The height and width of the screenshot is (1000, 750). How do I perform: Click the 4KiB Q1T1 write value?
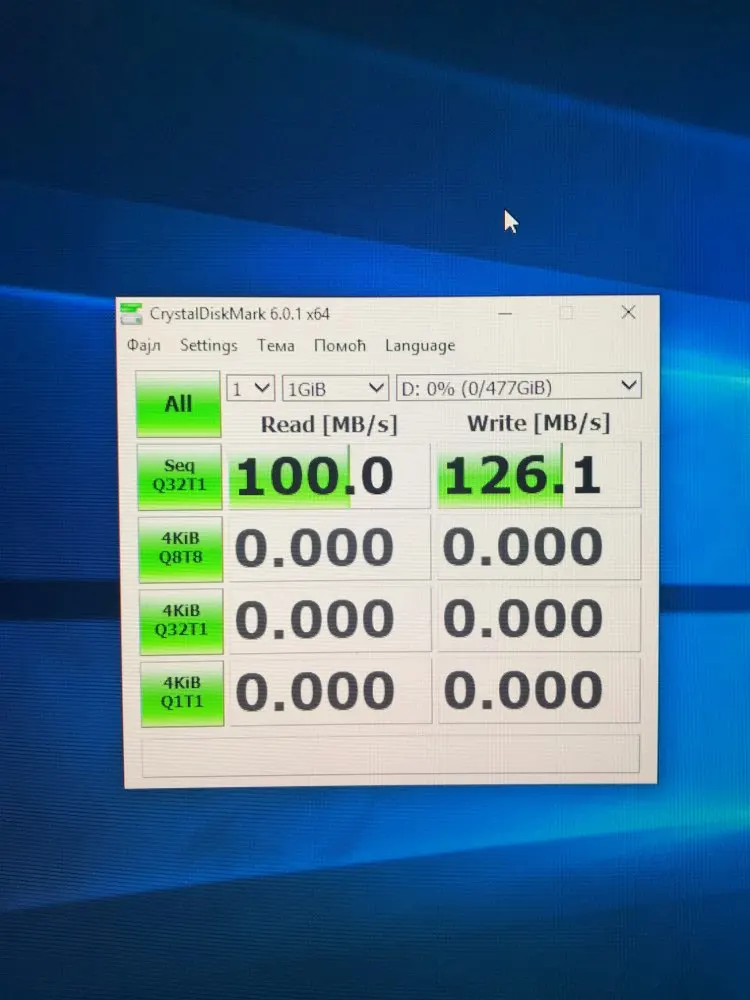click(x=539, y=690)
